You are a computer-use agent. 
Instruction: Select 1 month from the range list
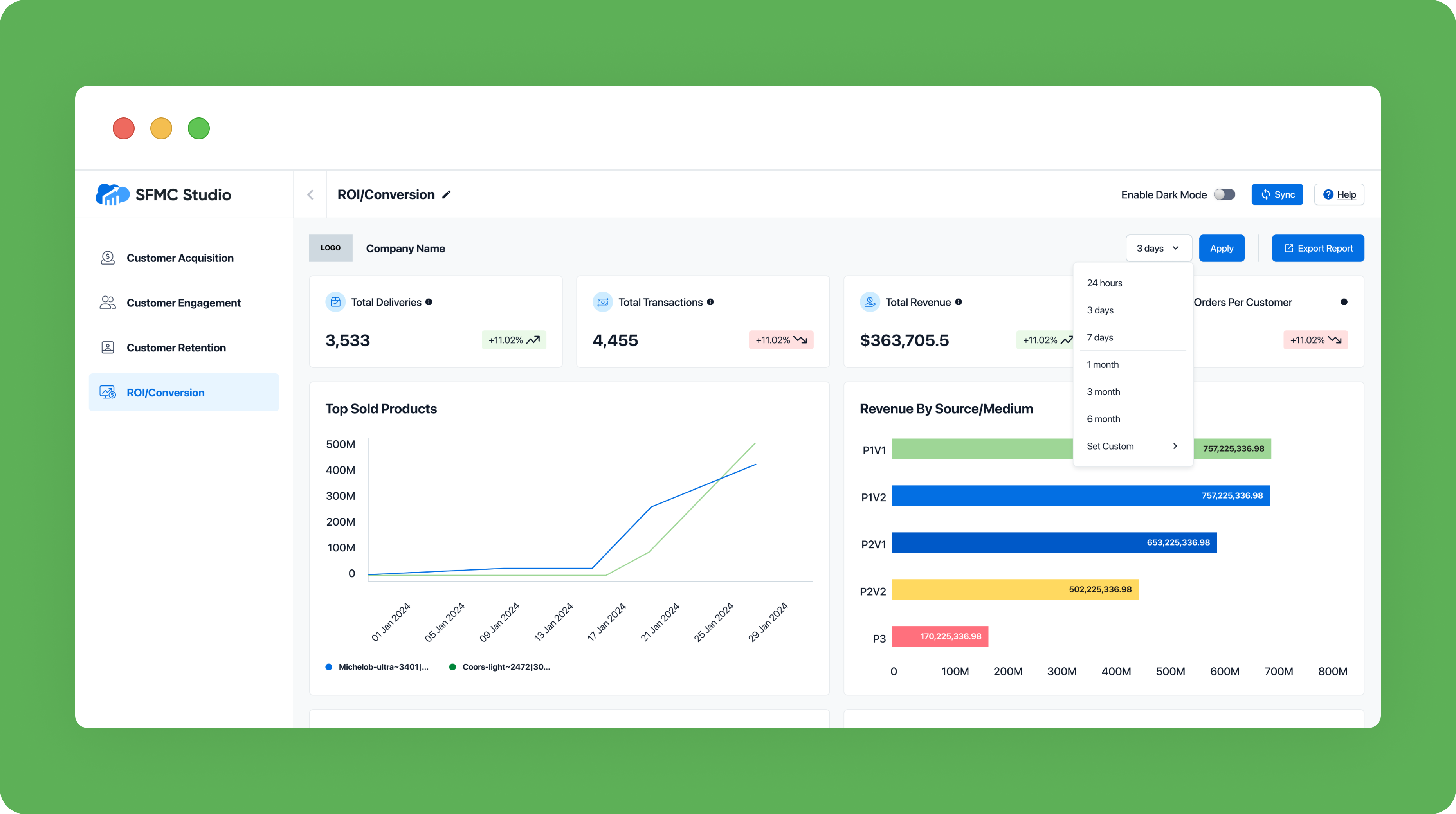(x=1133, y=365)
